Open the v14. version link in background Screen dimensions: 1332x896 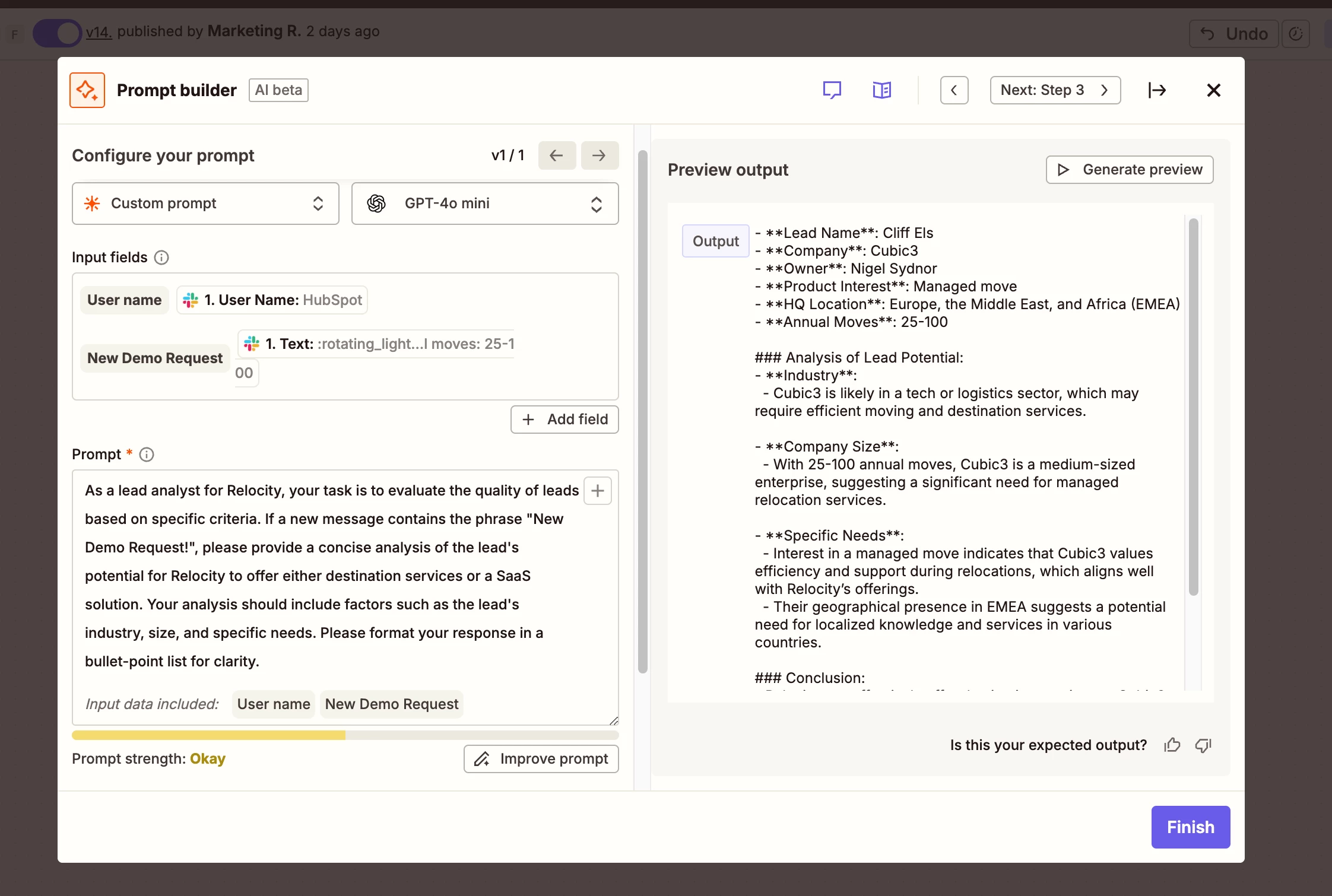point(99,31)
